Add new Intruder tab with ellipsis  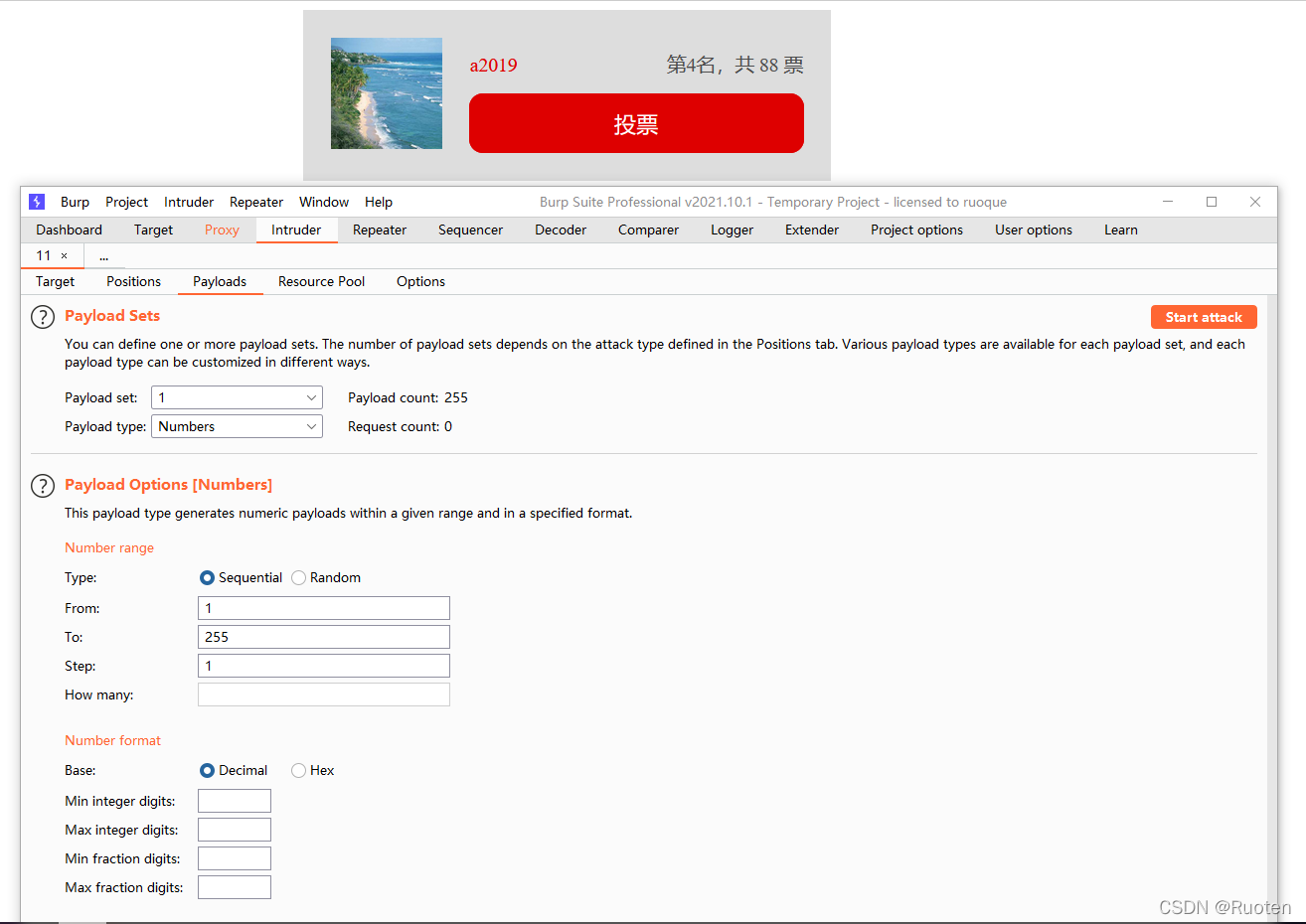point(103,256)
